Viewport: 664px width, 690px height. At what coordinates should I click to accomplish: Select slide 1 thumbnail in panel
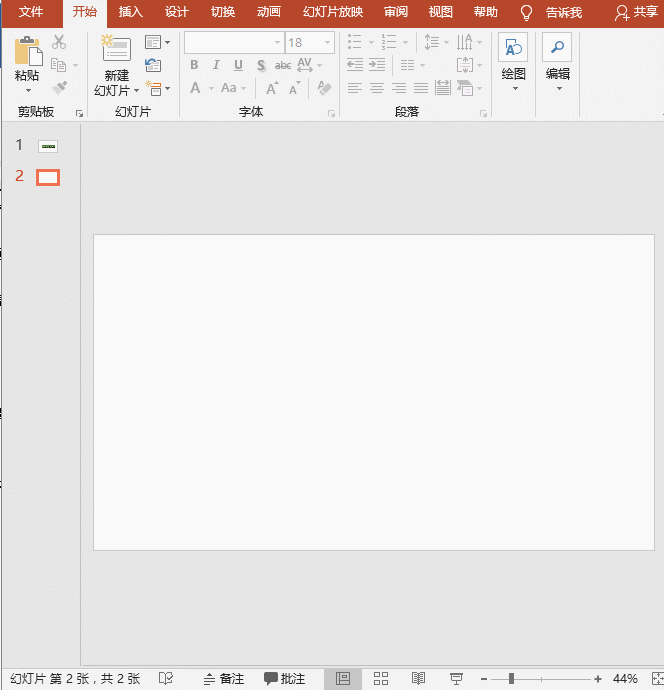[x=48, y=146]
